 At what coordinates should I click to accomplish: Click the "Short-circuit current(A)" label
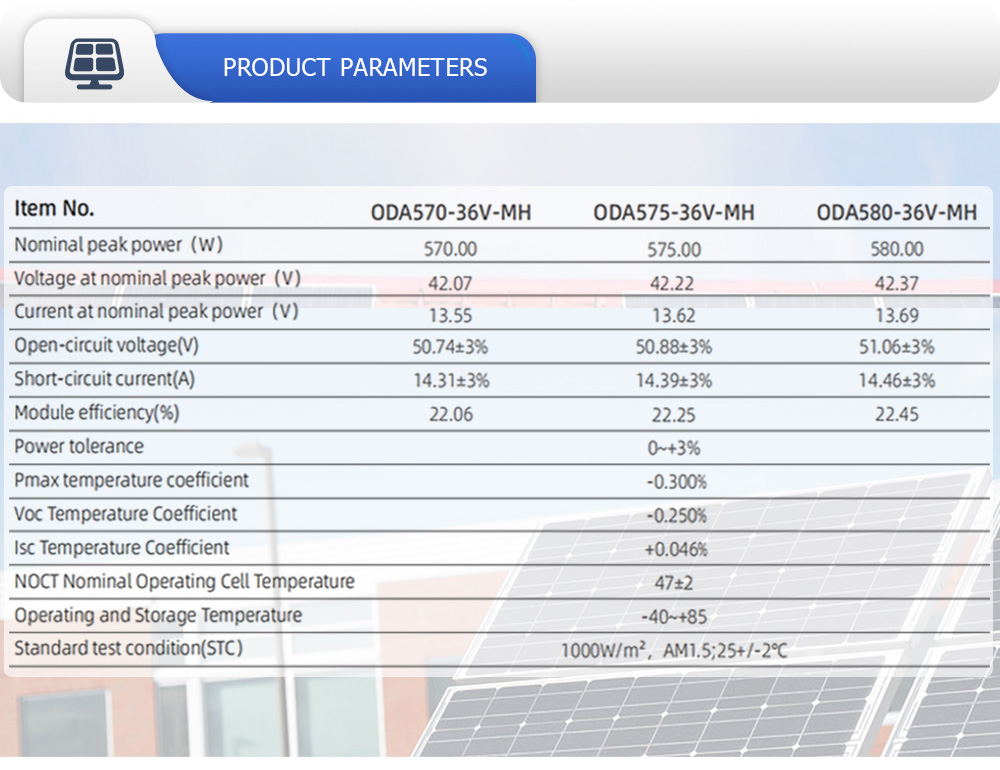pyautogui.click(x=105, y=379)
